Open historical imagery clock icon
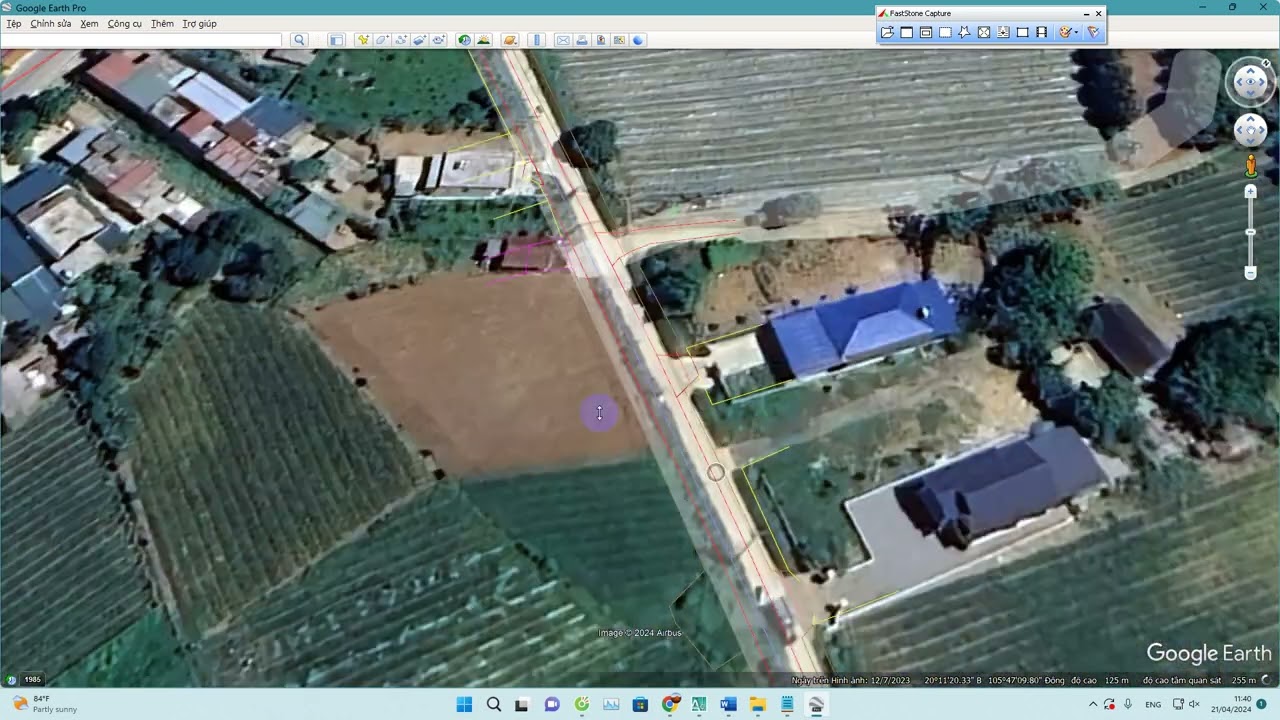Screen dimensions: 1280x720 [465, 40]
